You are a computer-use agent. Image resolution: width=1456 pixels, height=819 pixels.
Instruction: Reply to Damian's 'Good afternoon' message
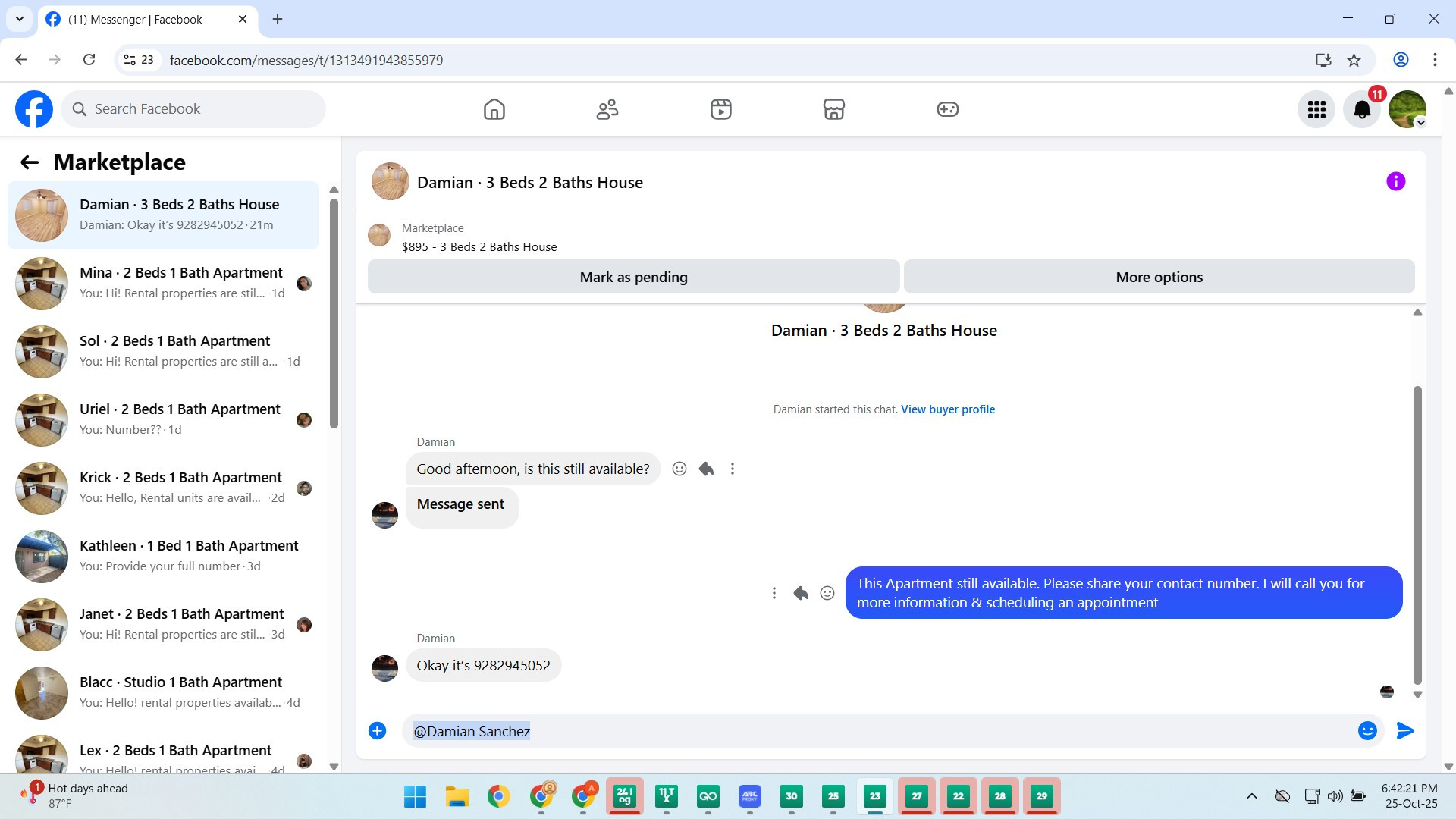click(706, 469)
